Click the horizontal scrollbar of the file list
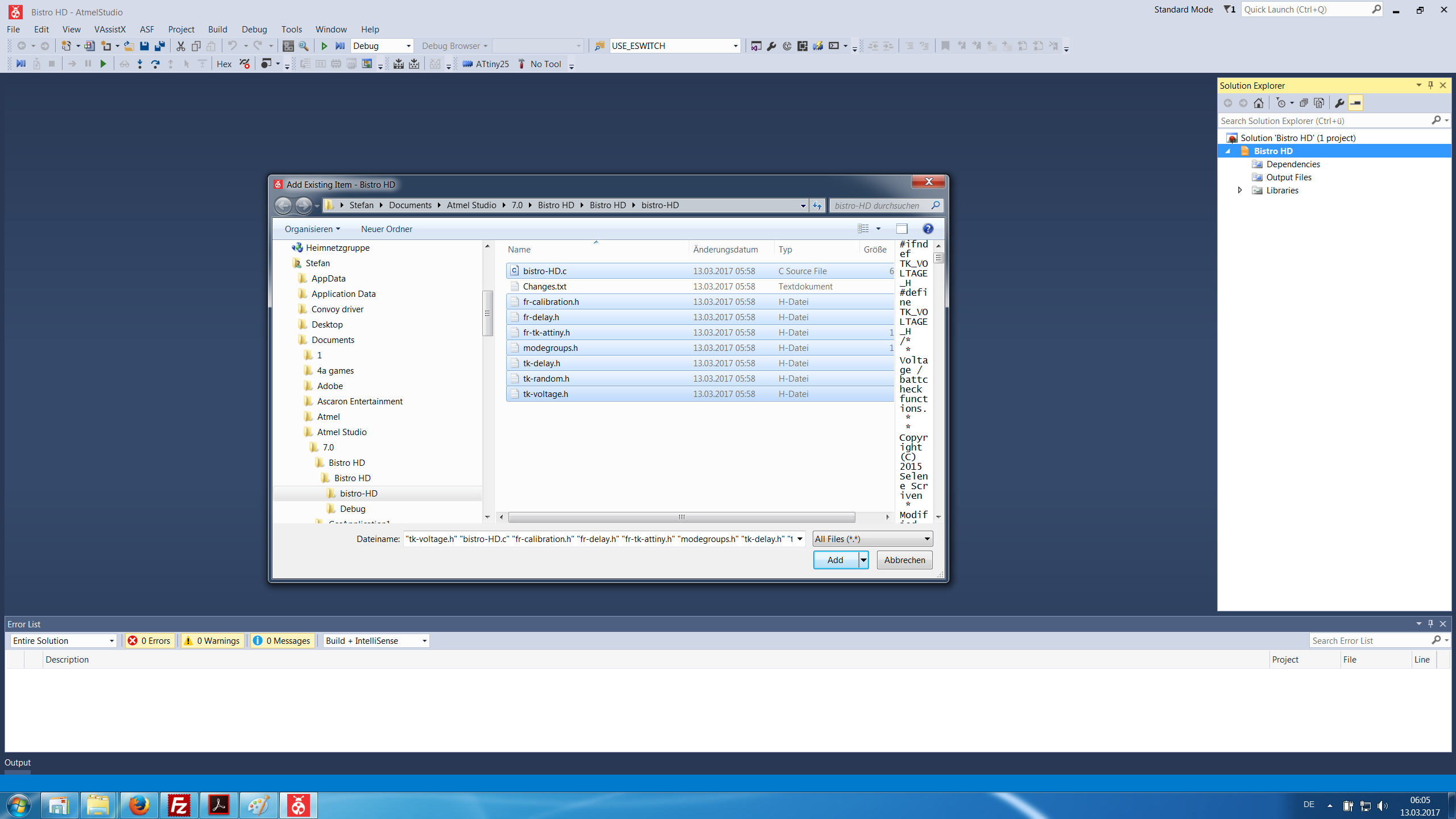 click(681, 517)
